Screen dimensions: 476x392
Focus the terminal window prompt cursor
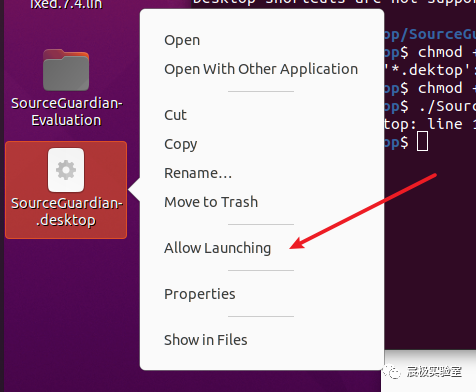[x=423, y=141]
